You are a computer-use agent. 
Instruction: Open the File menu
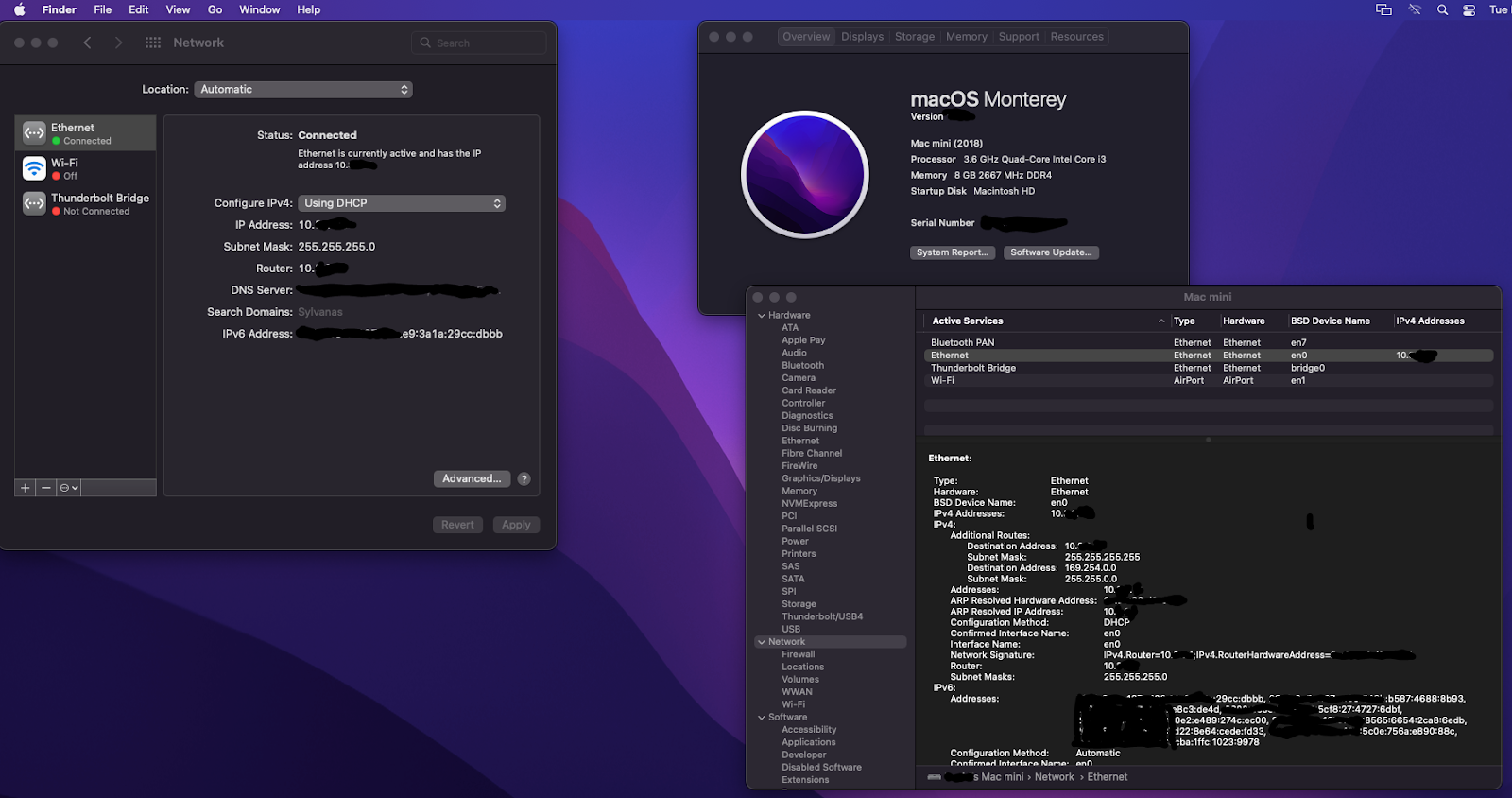[x=103, y=9]
